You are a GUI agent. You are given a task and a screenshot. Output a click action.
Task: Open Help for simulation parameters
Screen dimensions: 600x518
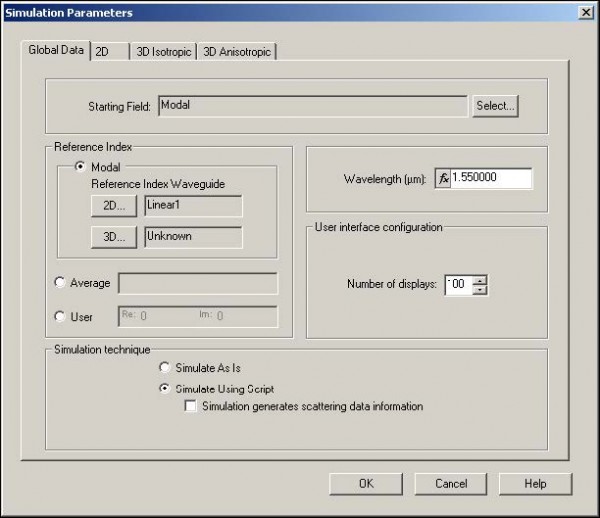[x=535, y=484]
